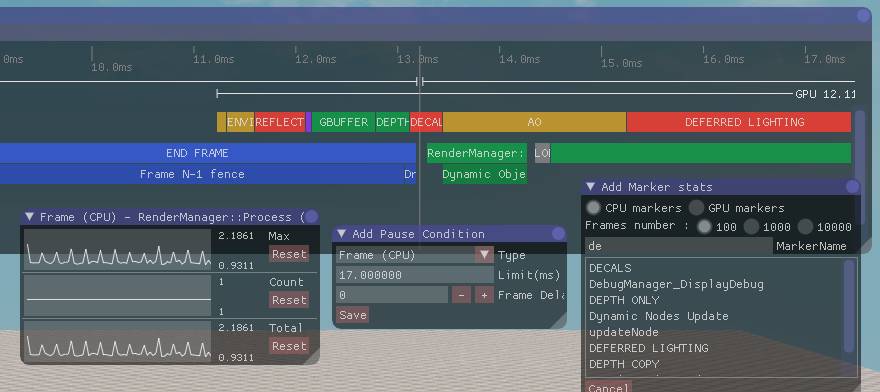Image resolution: width=880 pixels, height=392 pixels.
Task: Click the DECAL GPU timeline block
Action: pyautogui.click(x=427, y=122)
